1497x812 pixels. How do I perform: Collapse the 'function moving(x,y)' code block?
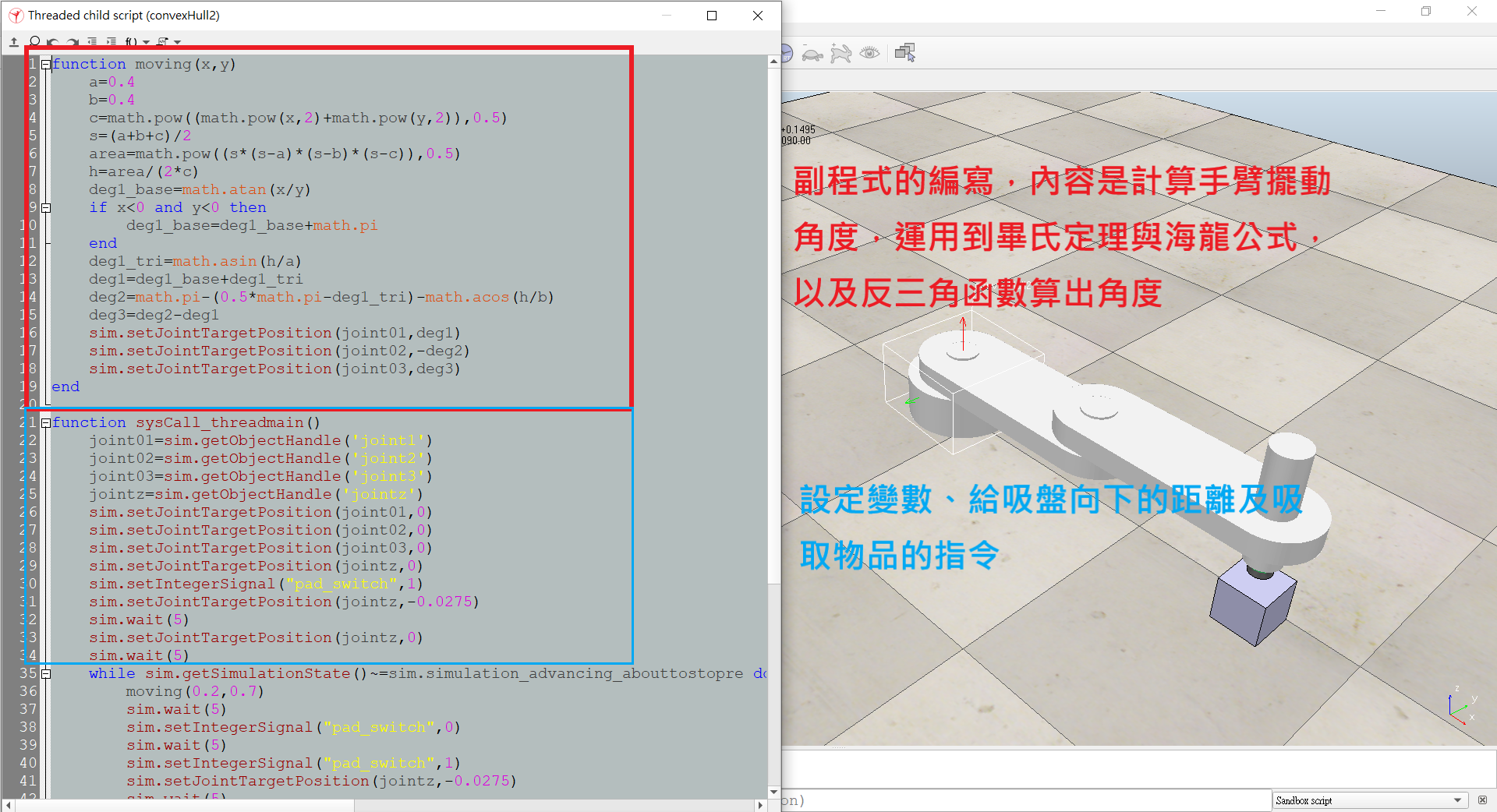(46, 65)
